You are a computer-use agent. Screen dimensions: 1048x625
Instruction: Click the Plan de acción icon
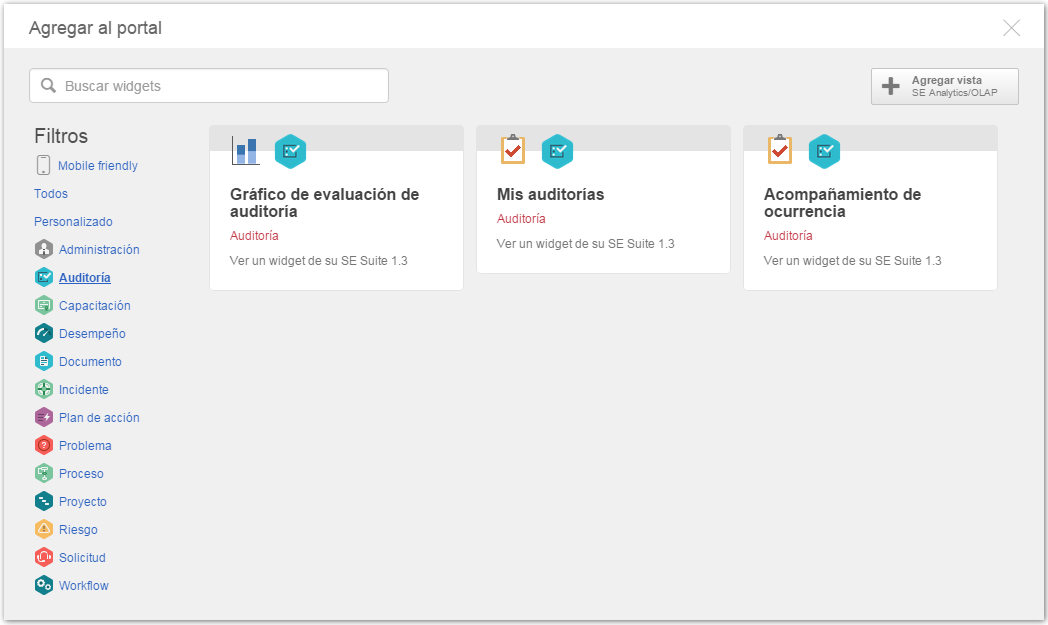point(44,418)
